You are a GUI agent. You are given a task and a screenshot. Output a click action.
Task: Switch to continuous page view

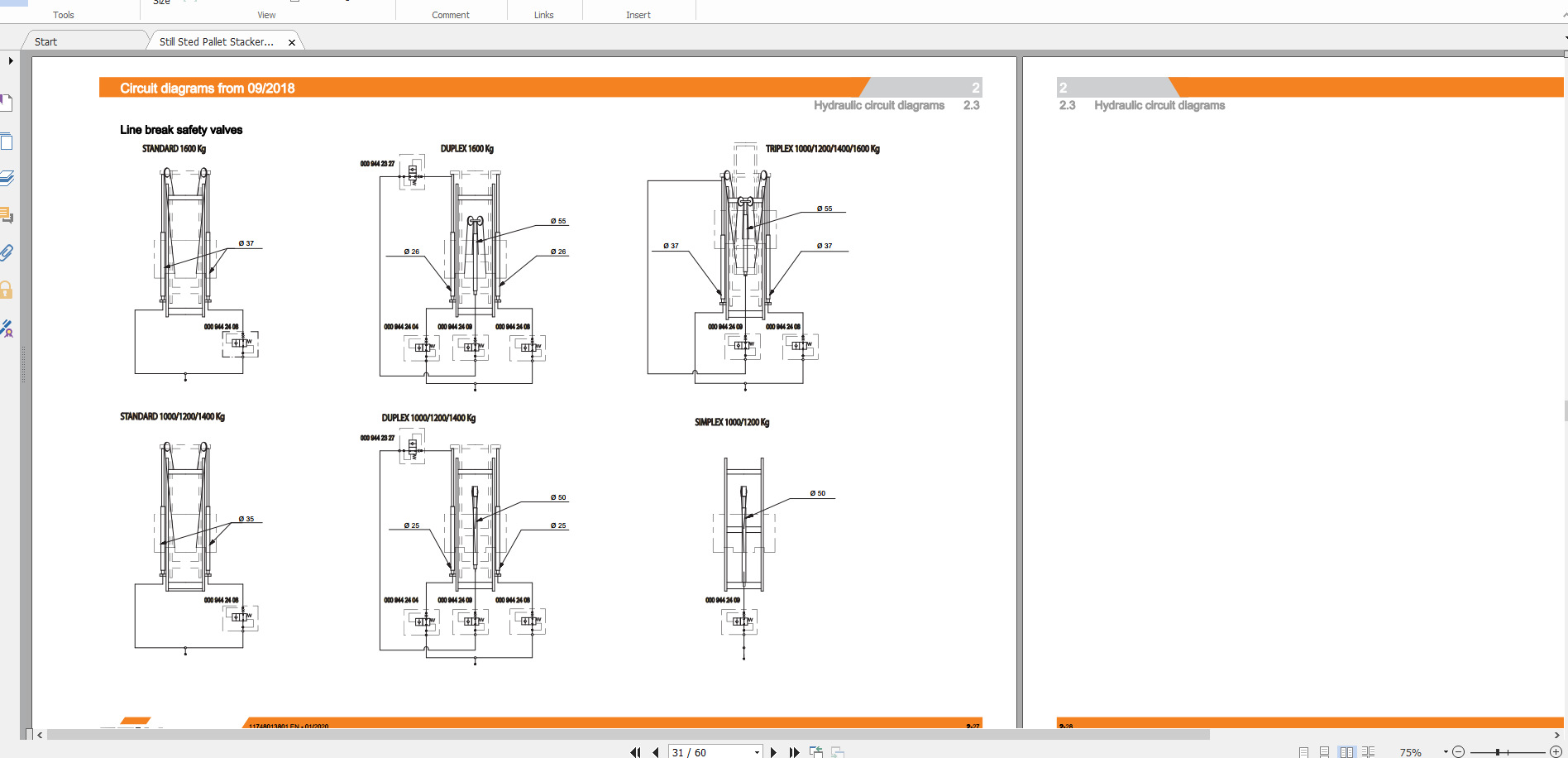coord(1324,752)
